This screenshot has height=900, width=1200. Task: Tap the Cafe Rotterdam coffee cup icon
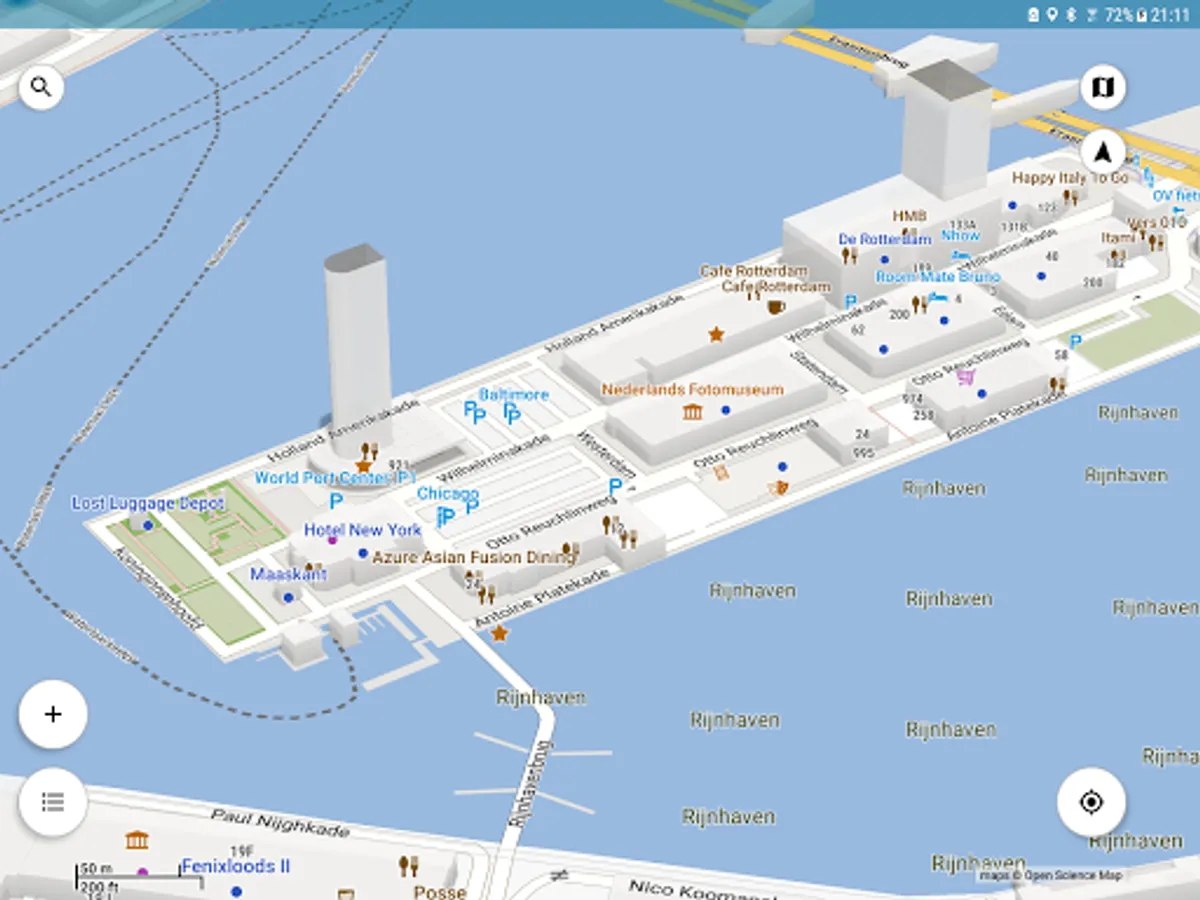point(776,306)
